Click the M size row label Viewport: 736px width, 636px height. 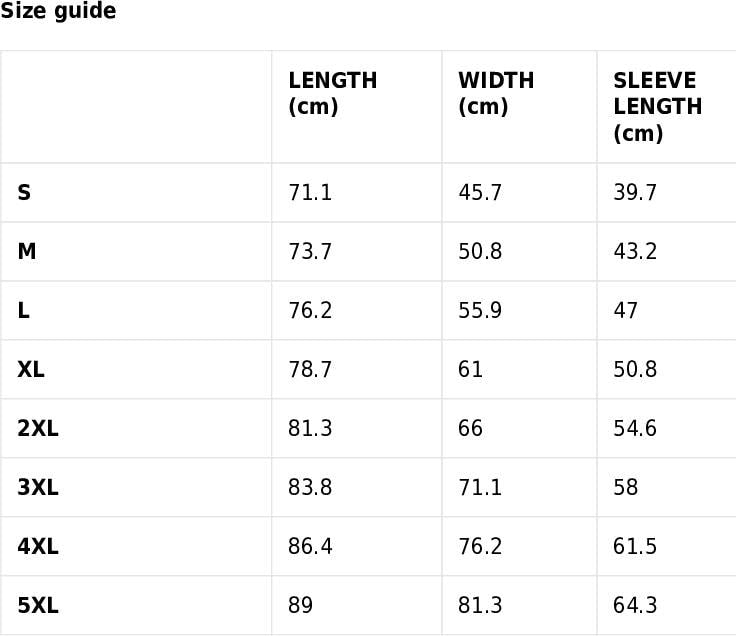pos(27,251)
